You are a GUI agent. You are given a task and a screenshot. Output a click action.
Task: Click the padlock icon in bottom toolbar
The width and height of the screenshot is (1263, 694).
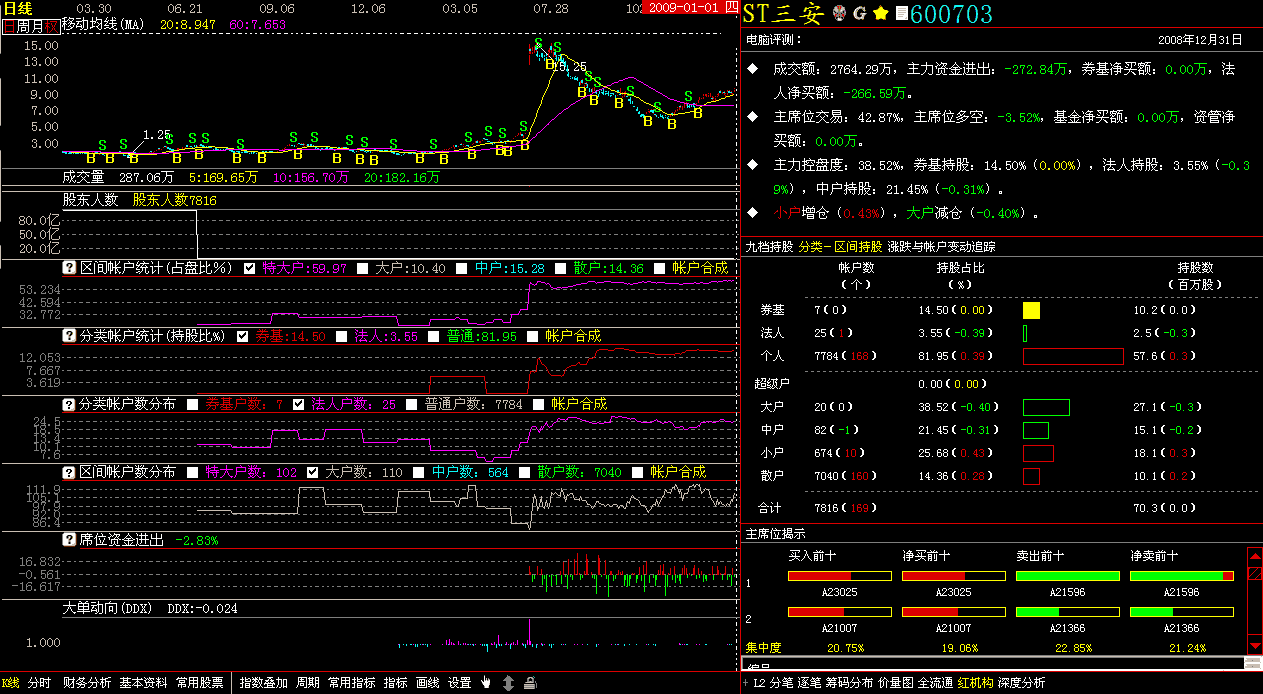[x=530, y=683]
